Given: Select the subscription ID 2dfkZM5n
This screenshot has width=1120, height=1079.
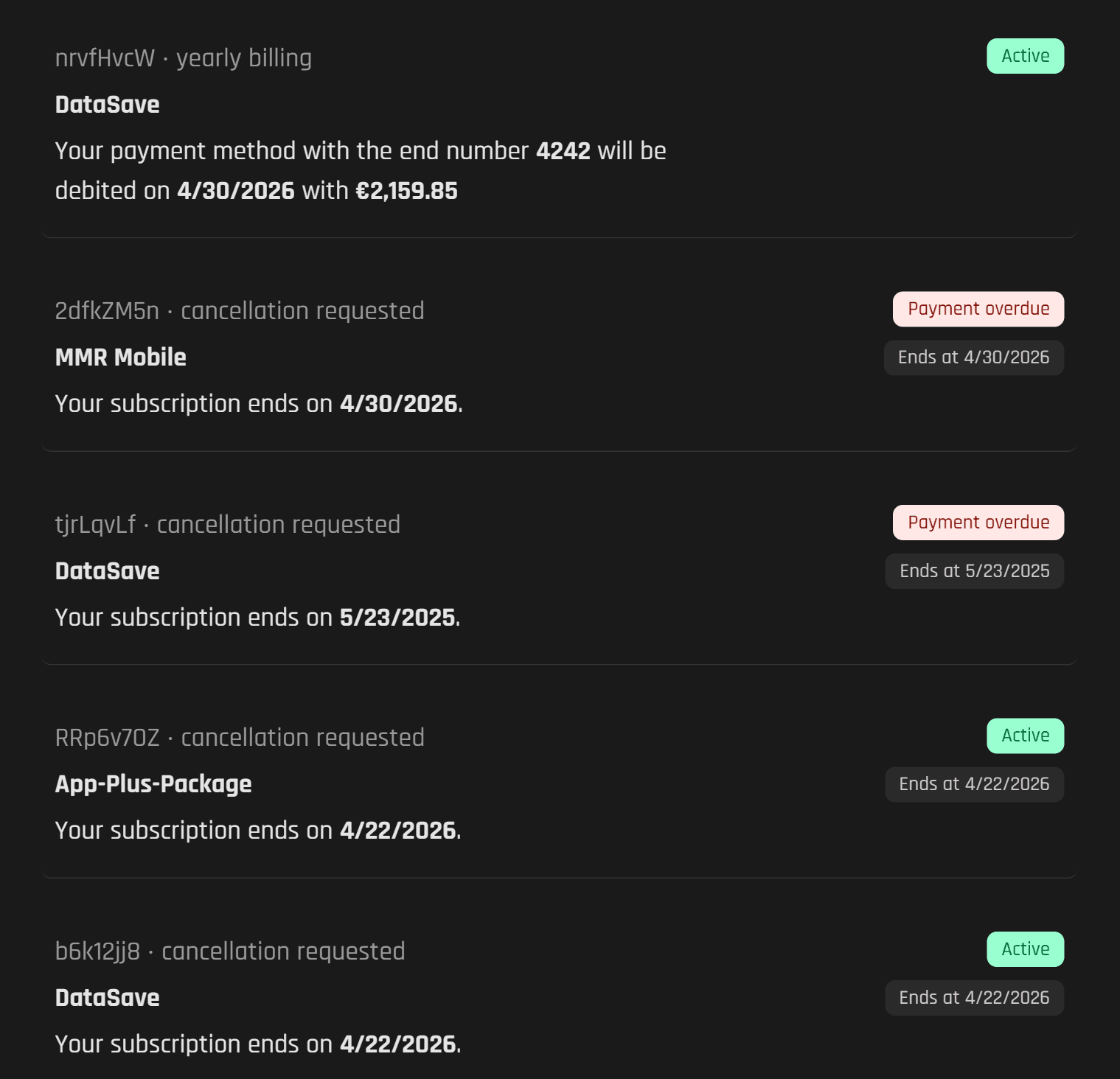Looking at the screenshot, I should click(108, 310).
